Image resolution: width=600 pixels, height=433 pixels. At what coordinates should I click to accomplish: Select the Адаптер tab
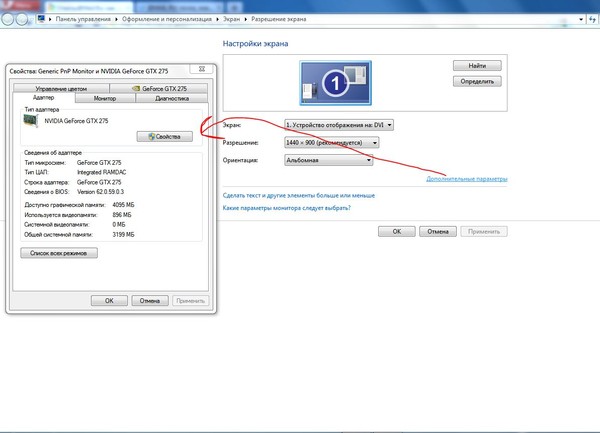tap(44, 98)
